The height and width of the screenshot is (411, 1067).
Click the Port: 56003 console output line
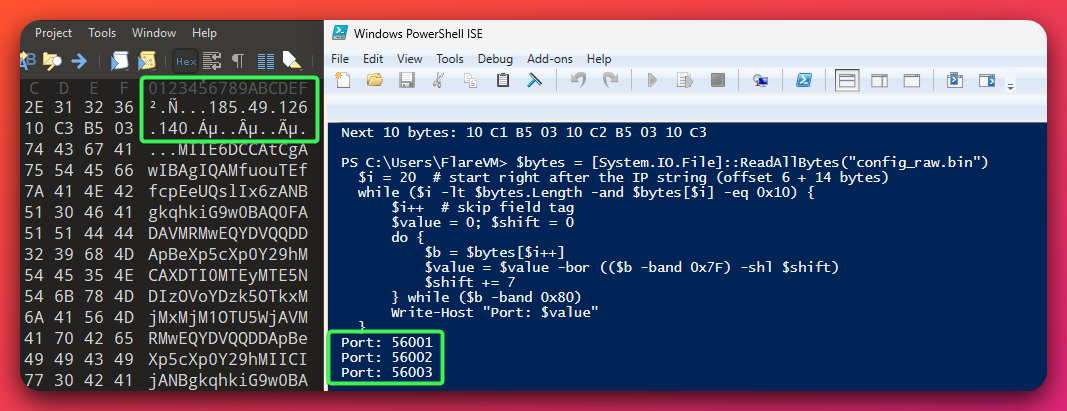(387, 372)
